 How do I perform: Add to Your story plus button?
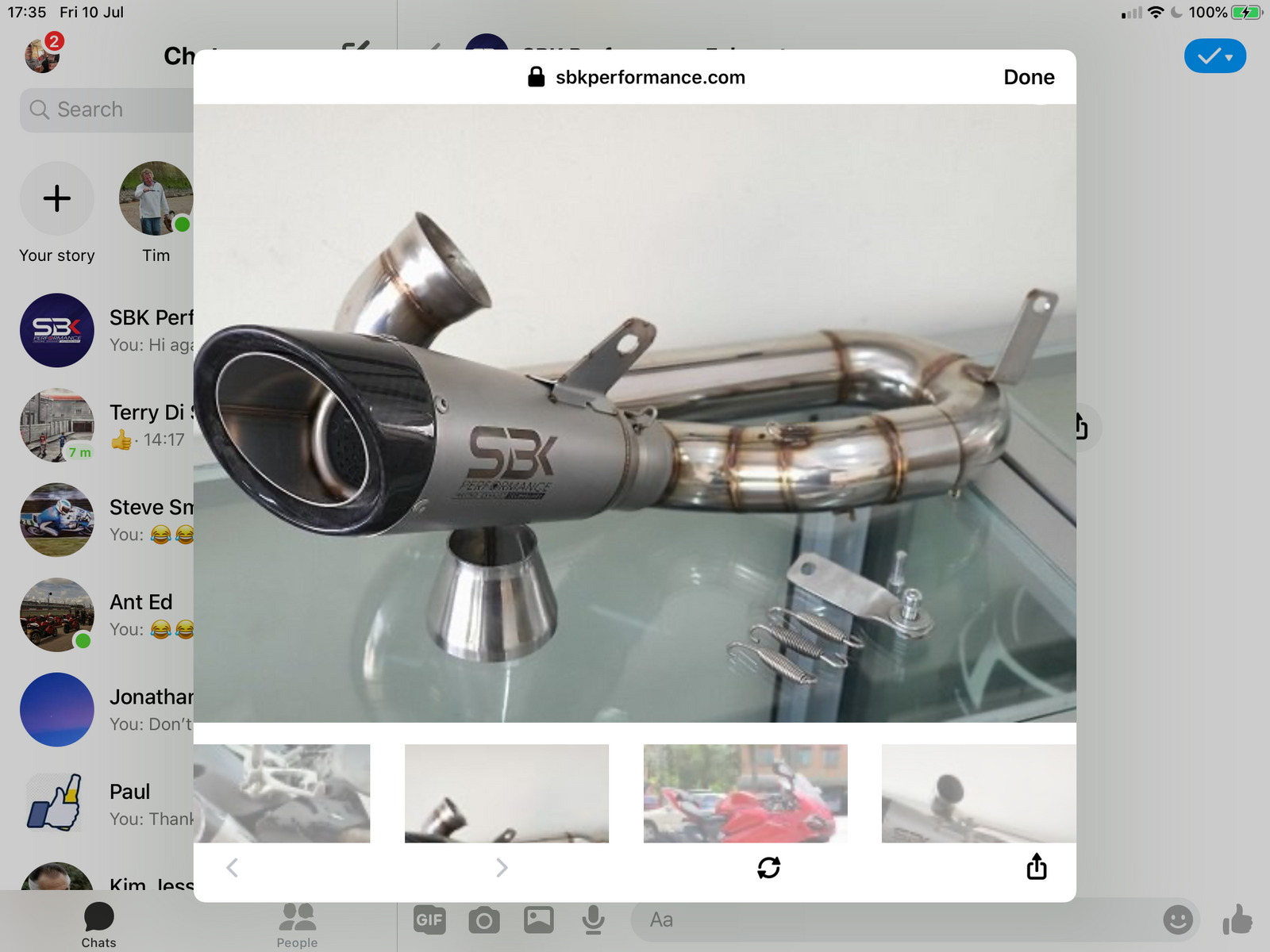point(57,198)
